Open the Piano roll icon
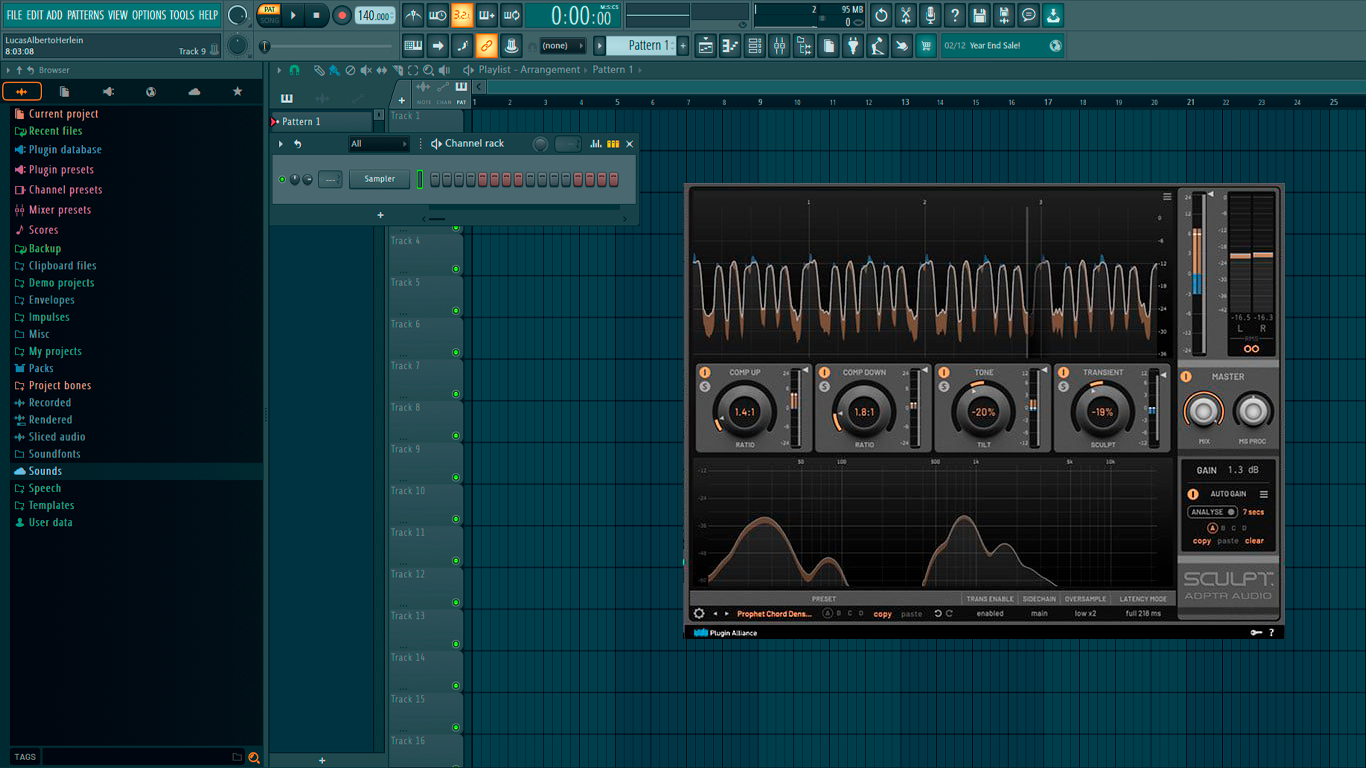The image size is (1366, 768). 730,46
